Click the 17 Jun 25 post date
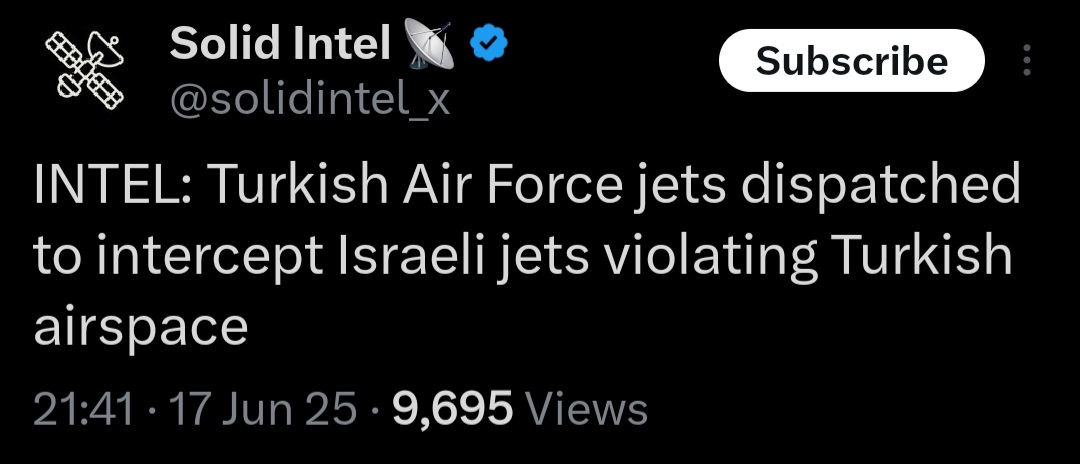This screenshot has height=464, width=1080. 263,409
